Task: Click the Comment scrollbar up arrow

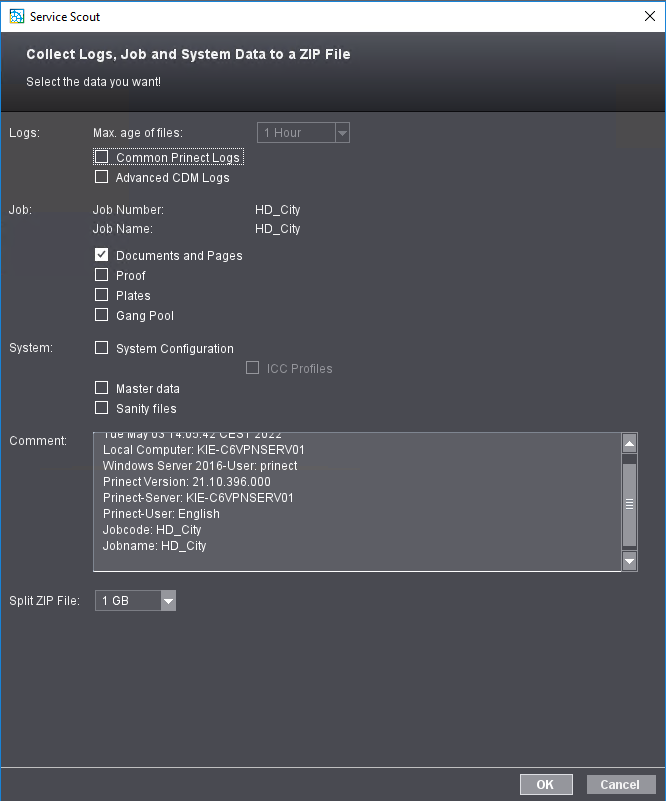Action: (629, 443)
